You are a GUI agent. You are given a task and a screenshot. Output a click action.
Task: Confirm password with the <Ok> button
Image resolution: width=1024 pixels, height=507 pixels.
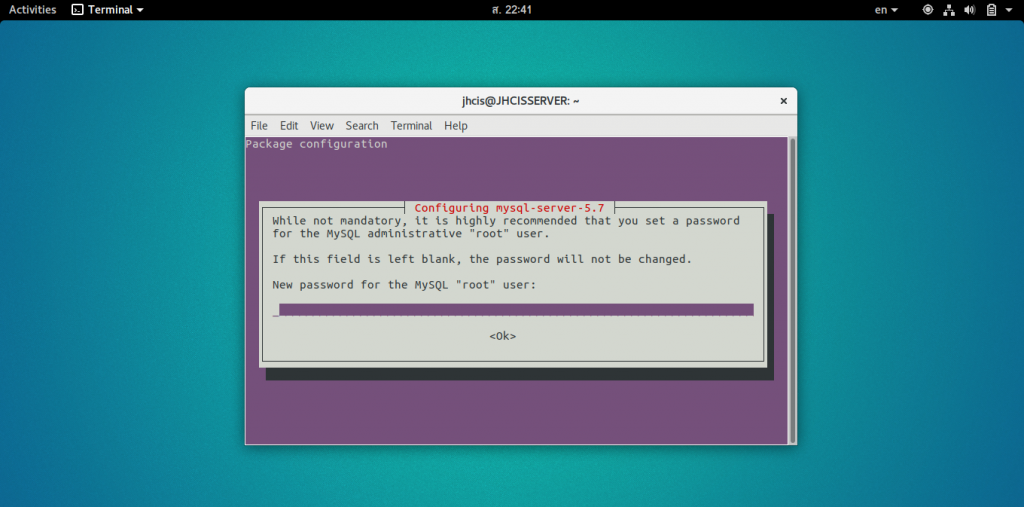point(503,336)
